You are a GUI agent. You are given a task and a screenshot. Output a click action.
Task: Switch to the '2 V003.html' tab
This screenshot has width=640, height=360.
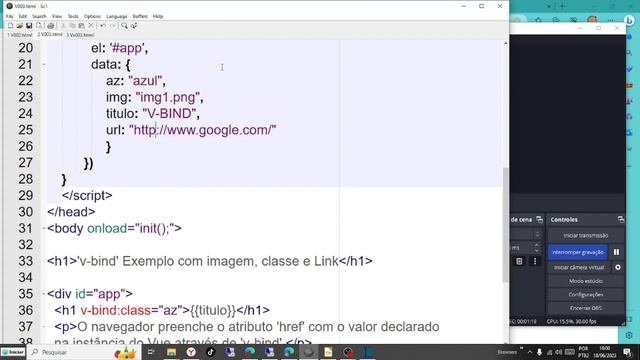50,35
